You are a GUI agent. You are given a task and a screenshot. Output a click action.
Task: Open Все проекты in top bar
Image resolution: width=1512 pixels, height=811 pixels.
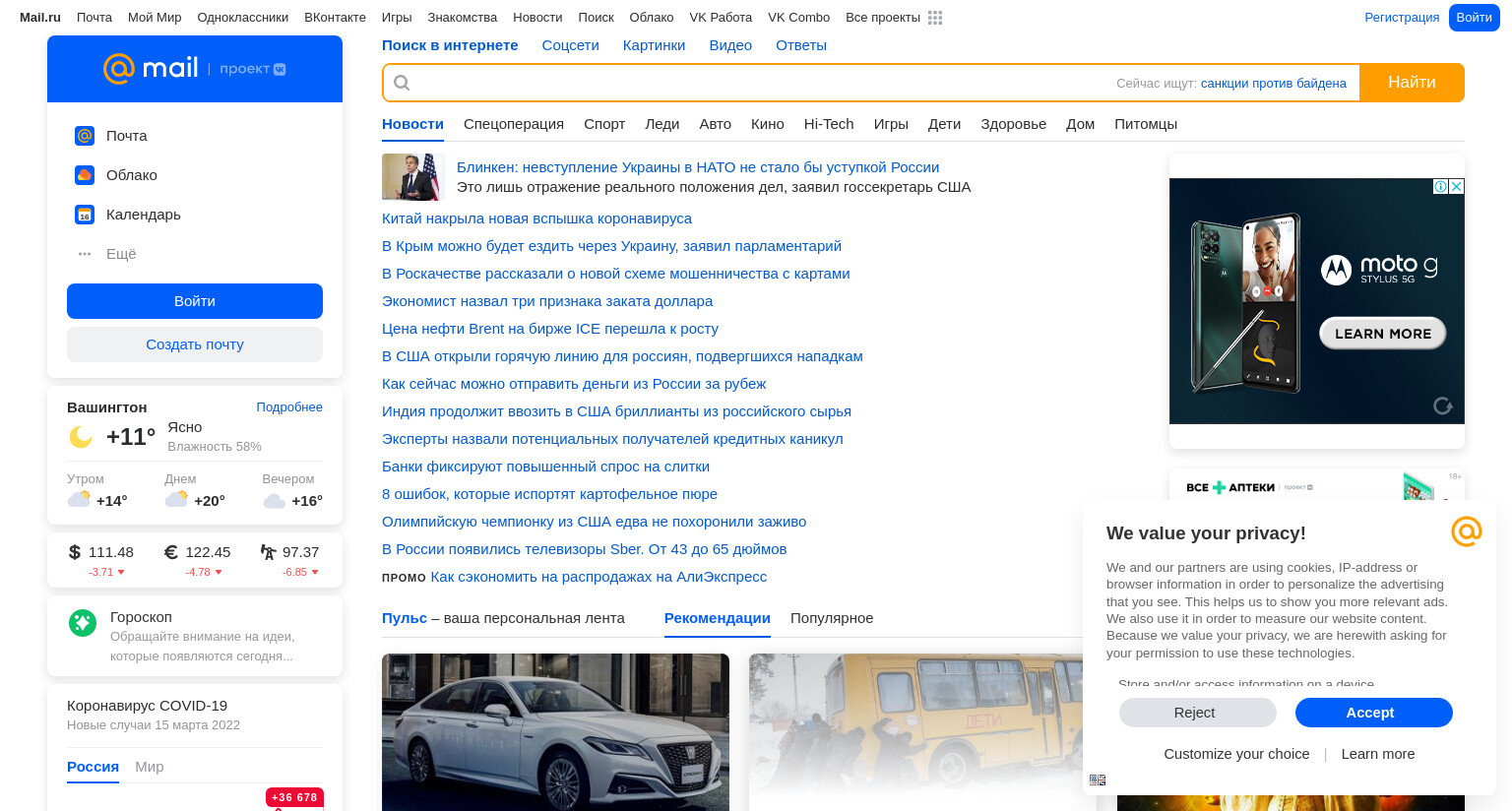pyautogui.click(x=883, y=18)
